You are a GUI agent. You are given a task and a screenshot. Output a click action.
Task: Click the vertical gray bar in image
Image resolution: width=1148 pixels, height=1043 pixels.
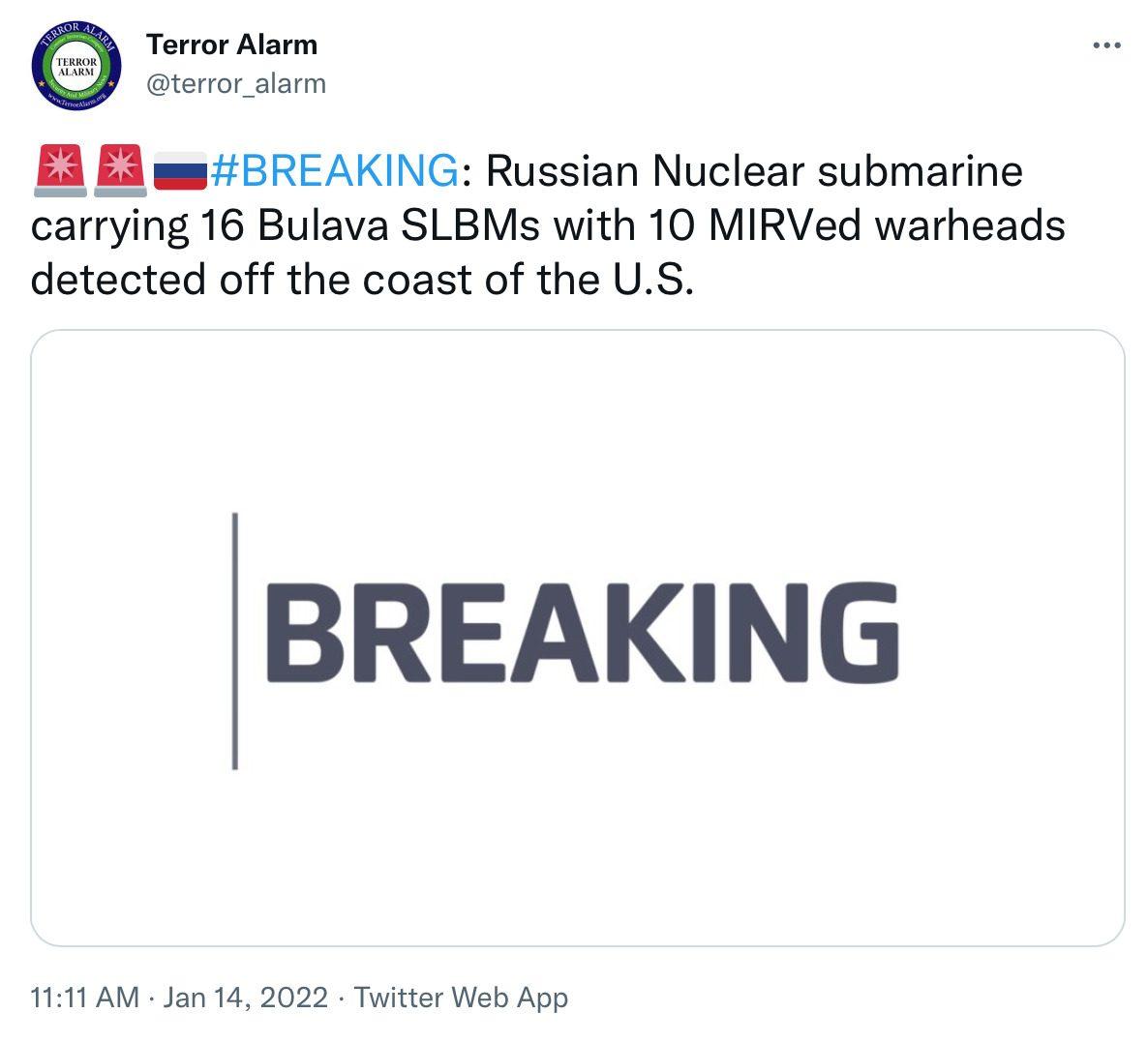coord(235,641)
